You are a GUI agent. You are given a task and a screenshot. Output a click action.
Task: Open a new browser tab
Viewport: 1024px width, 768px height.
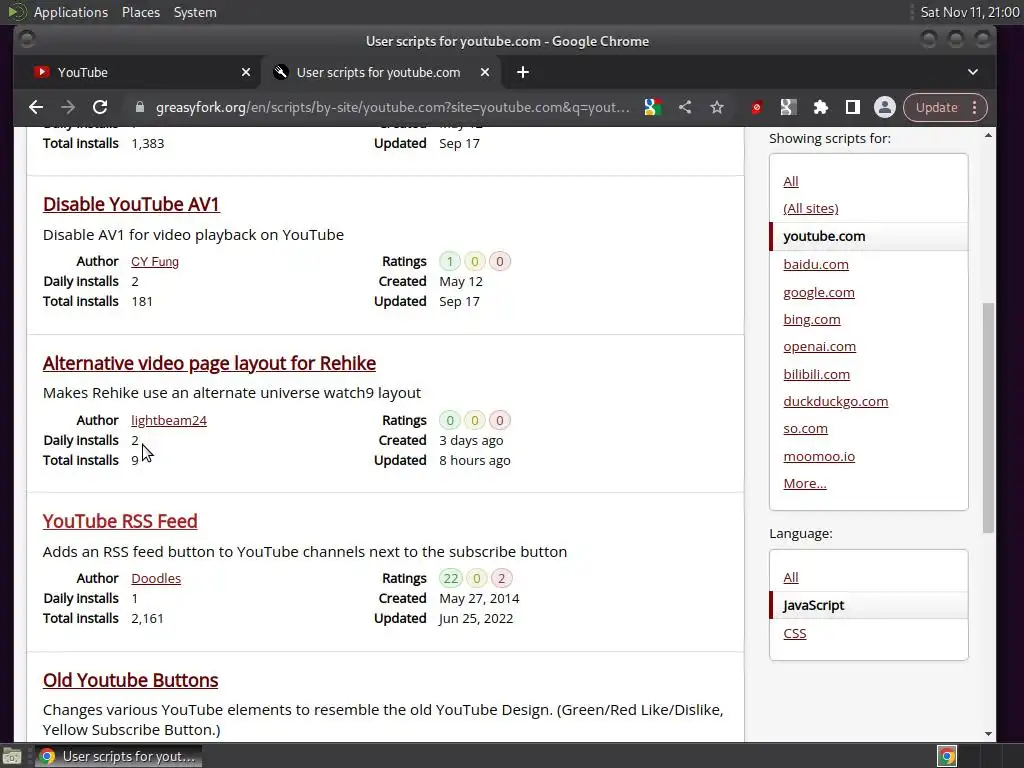pyautogui.click(x=522, y=72)
